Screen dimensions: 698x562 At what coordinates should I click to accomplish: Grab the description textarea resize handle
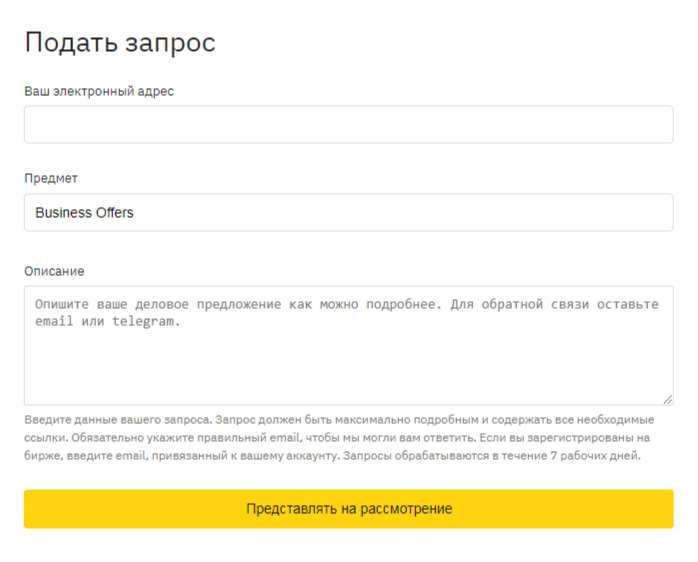pos(668,399)
